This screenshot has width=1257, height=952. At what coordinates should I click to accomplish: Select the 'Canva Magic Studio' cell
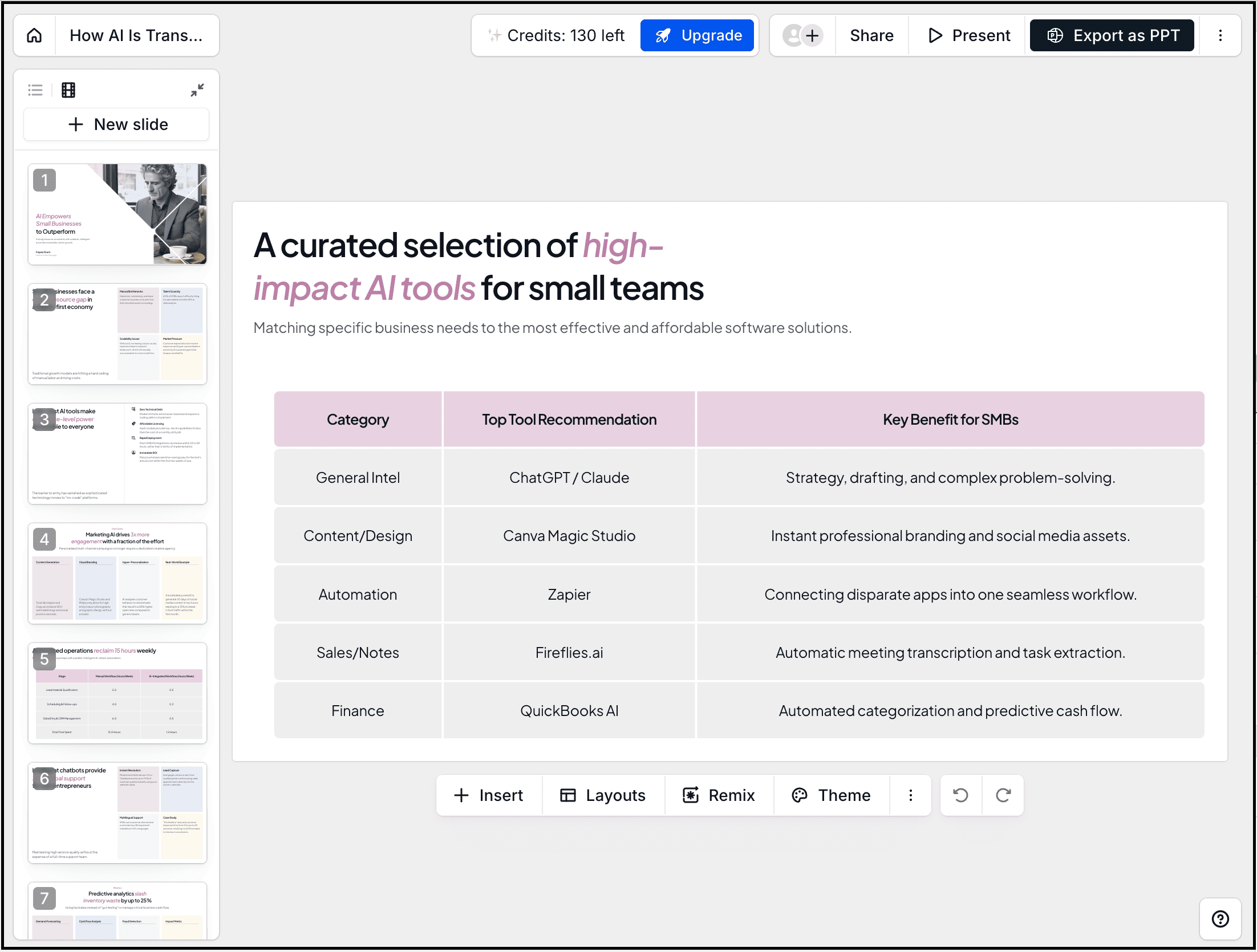[x=569, y=536]
